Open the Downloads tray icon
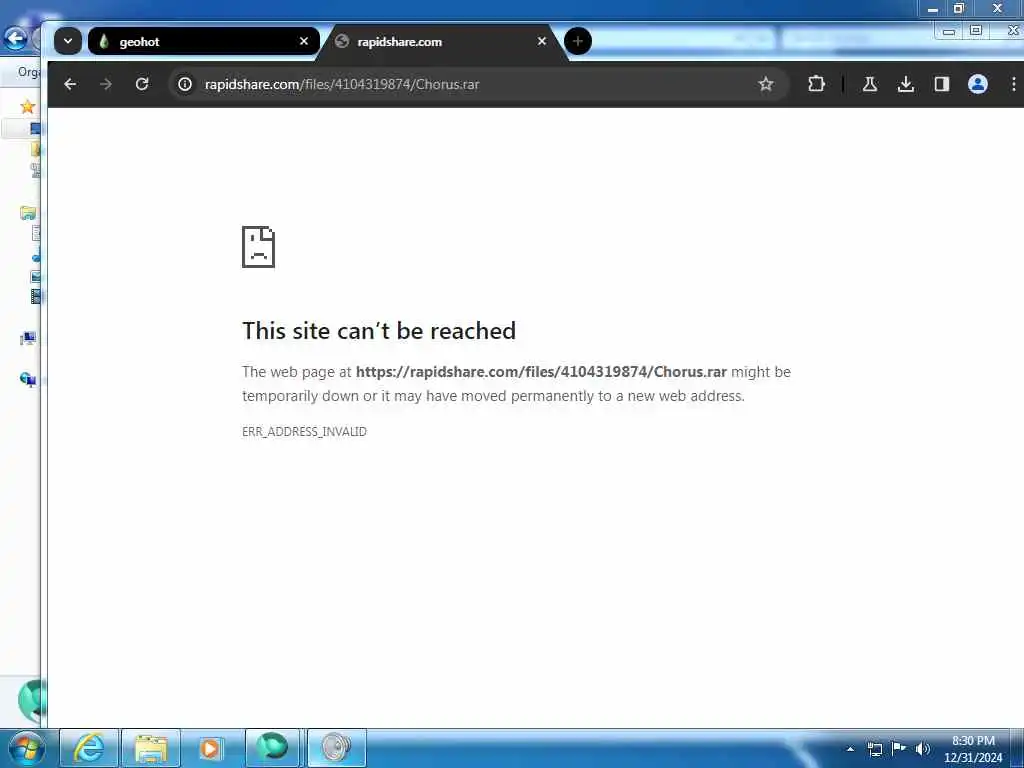This screenshot has width=1024, height=768. click(x=905, y=84)
